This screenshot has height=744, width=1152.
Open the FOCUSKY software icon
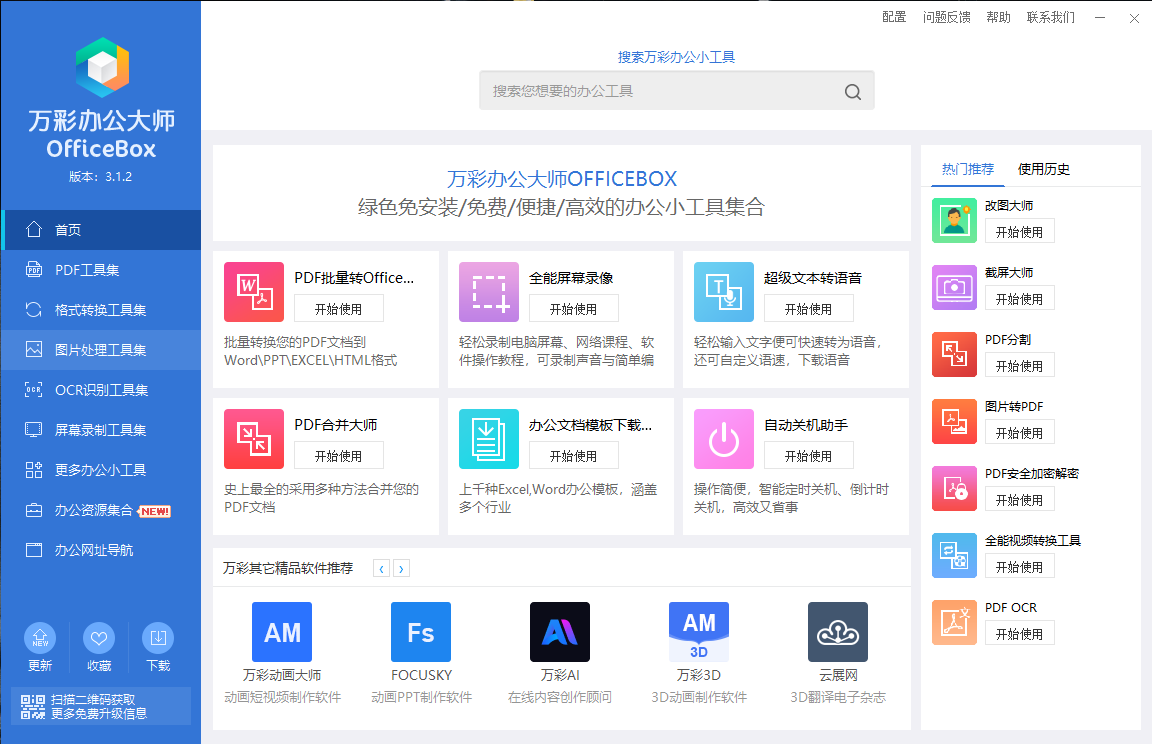[x=420, y=632]
